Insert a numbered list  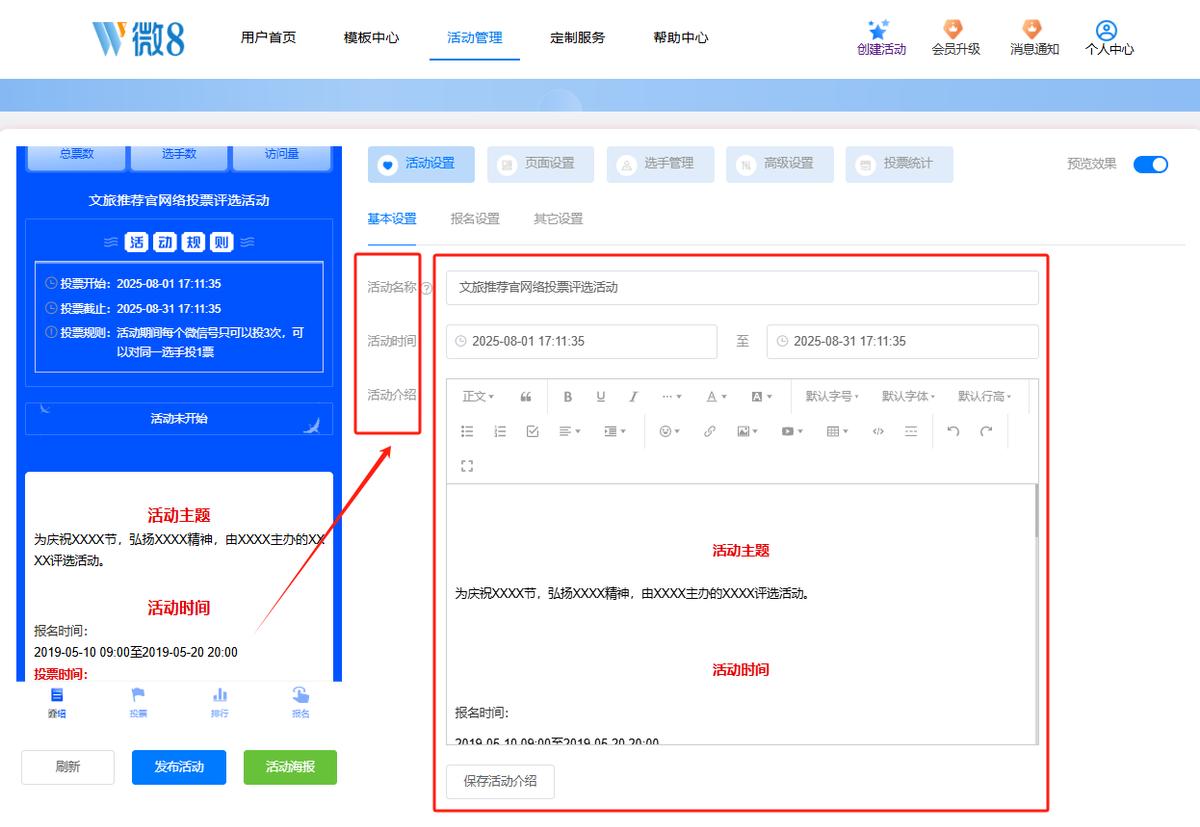(500, 431)
